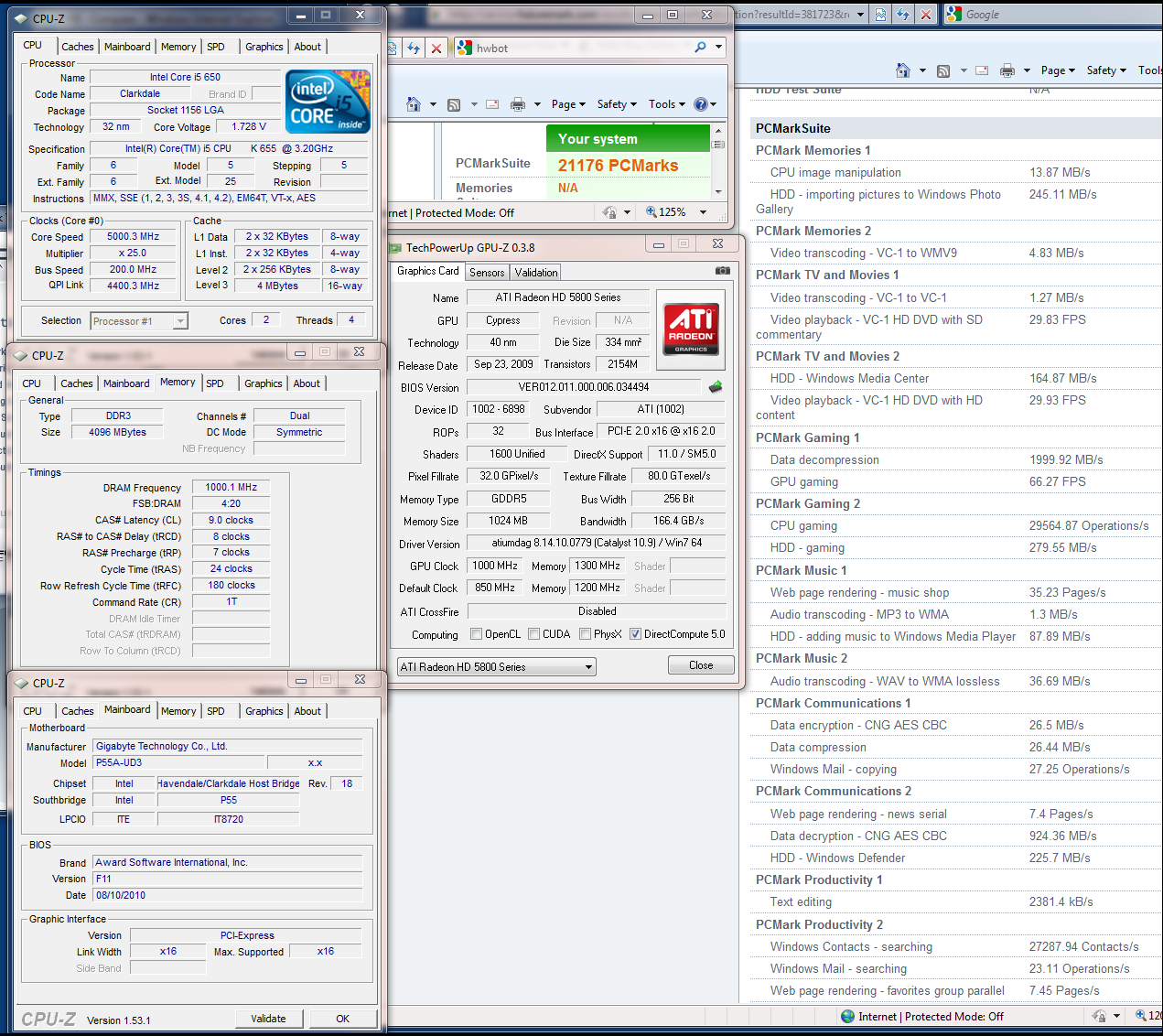Open the ATI Radeon HD 5800 Series dropdown
Screen dimensions: 1163x1036
point(588,667)
